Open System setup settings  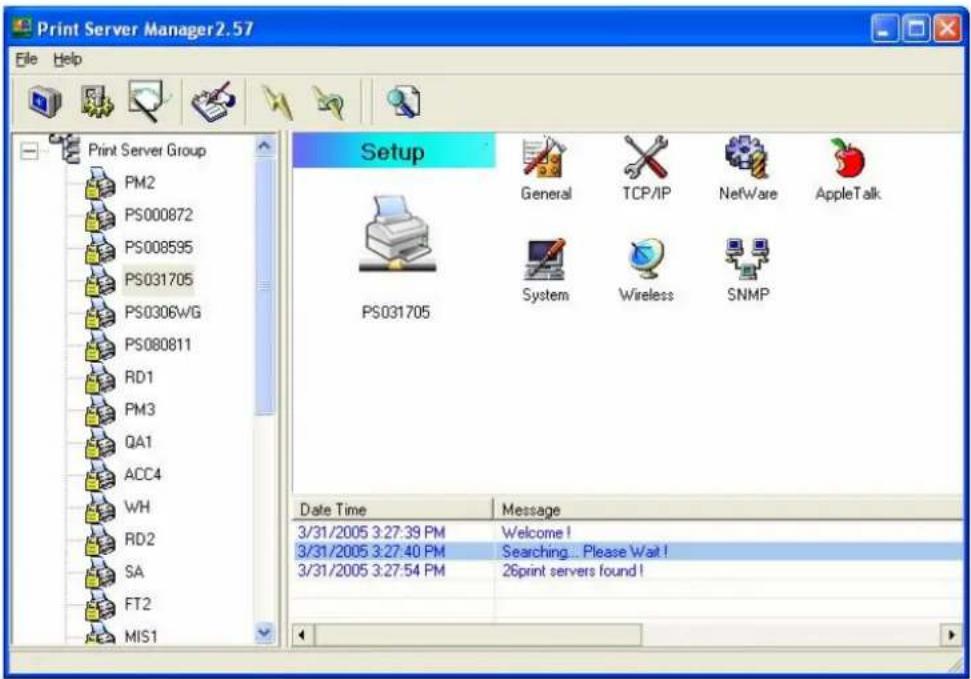pos(545,271)
